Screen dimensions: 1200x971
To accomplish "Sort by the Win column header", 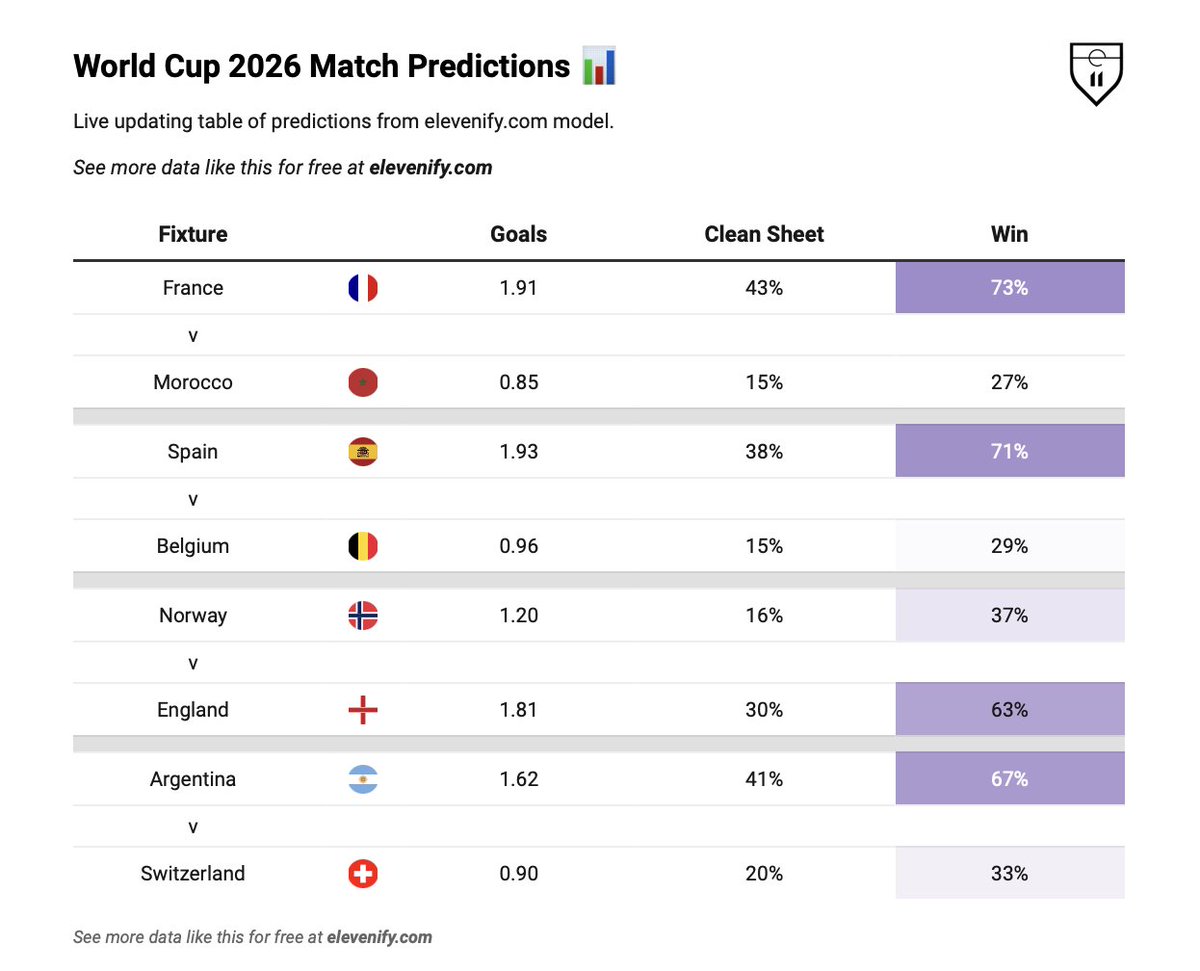I will (x=1009, y=234).
